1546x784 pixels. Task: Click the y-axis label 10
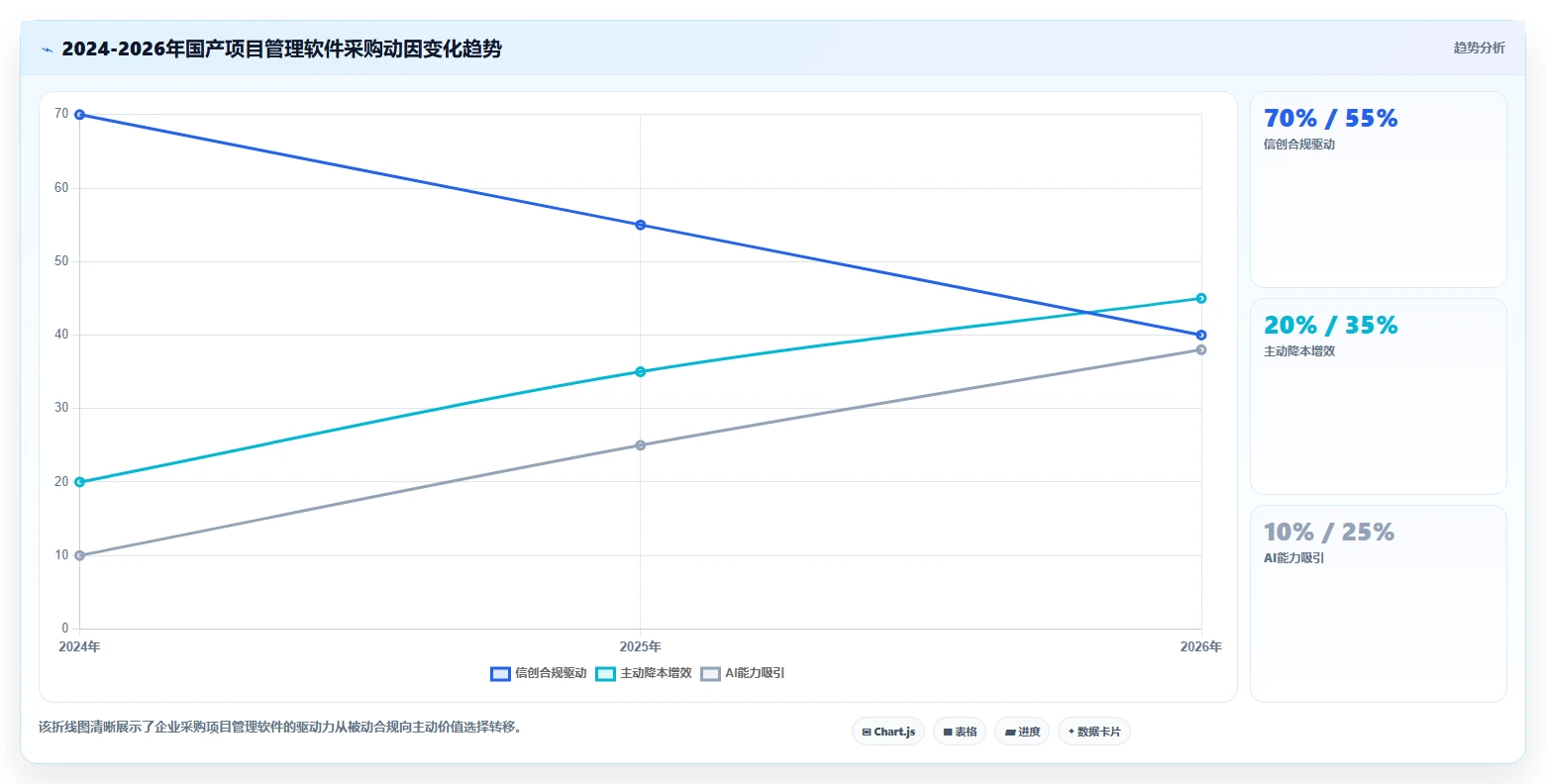click(x=61, y=555)
